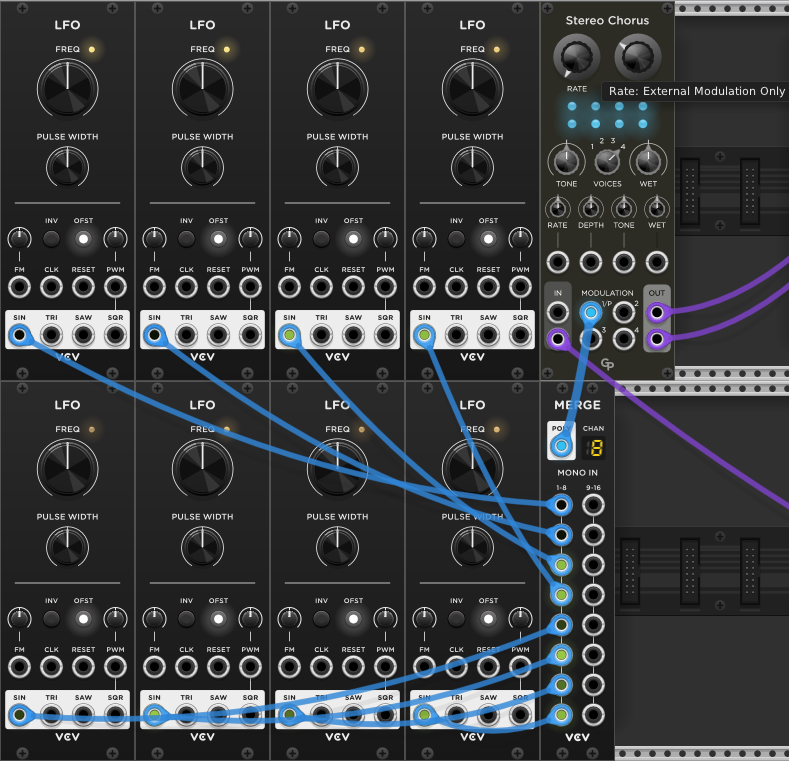Image resolution: width=789 pixels, height=761 pixels.
Task: Click VOICES knob on Stereo Chorus
Action: (607, 161)
